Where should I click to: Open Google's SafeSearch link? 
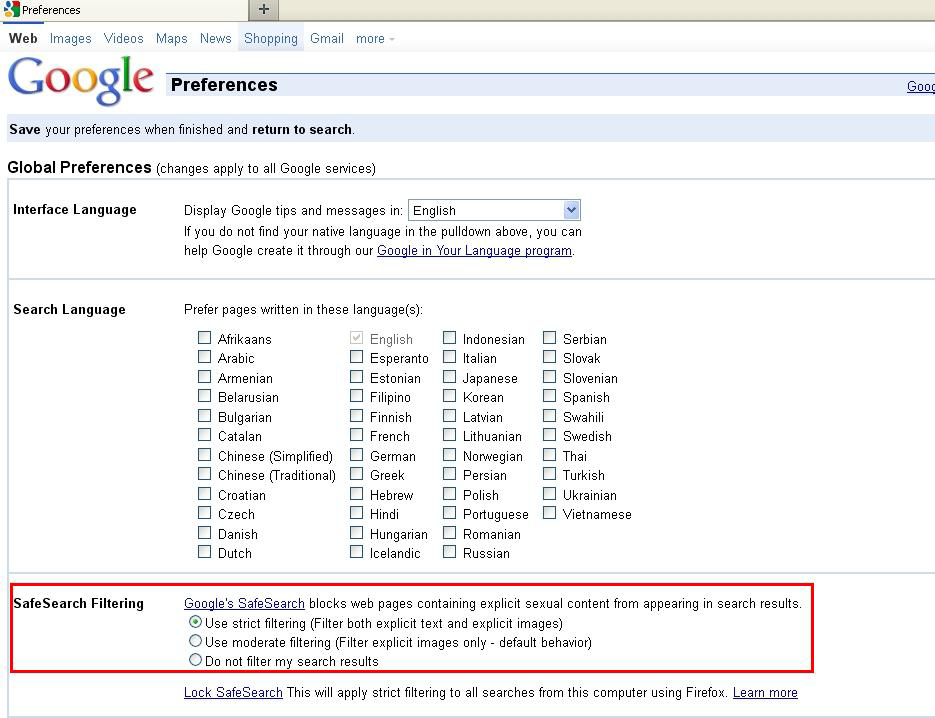pyautogui.click(x=244, y=604)
